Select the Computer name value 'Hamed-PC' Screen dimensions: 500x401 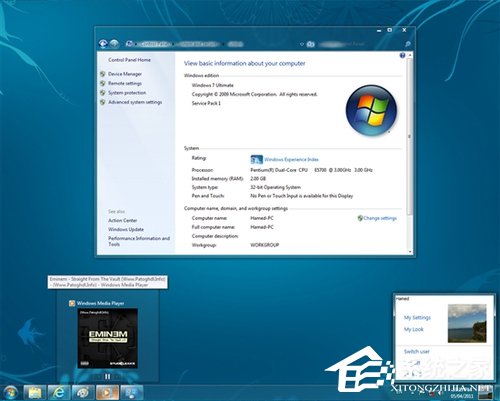pos(262,218)
